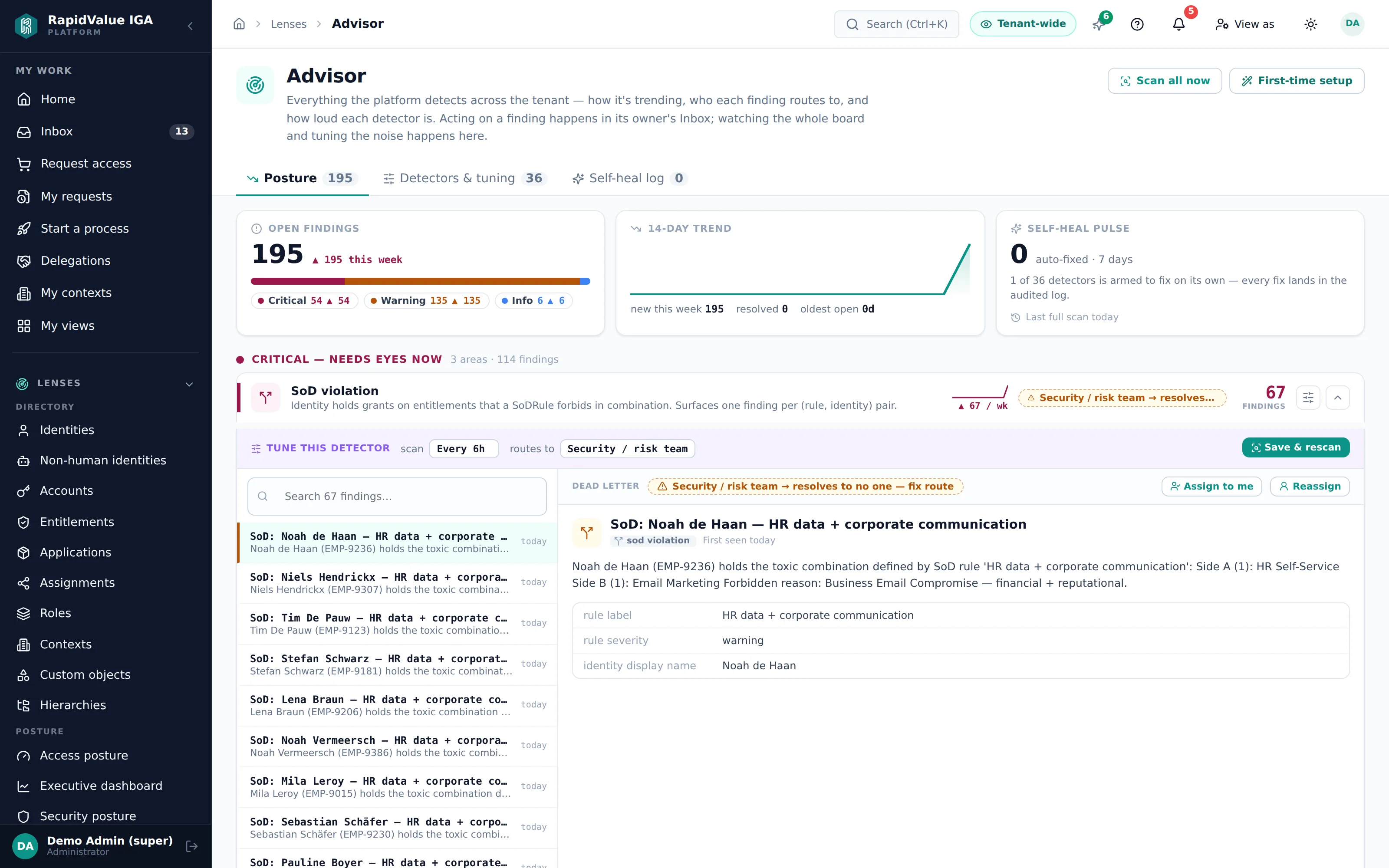Collapse the SoD violation detector panel
The image size is (1389, 868).
click(1337, 397)
